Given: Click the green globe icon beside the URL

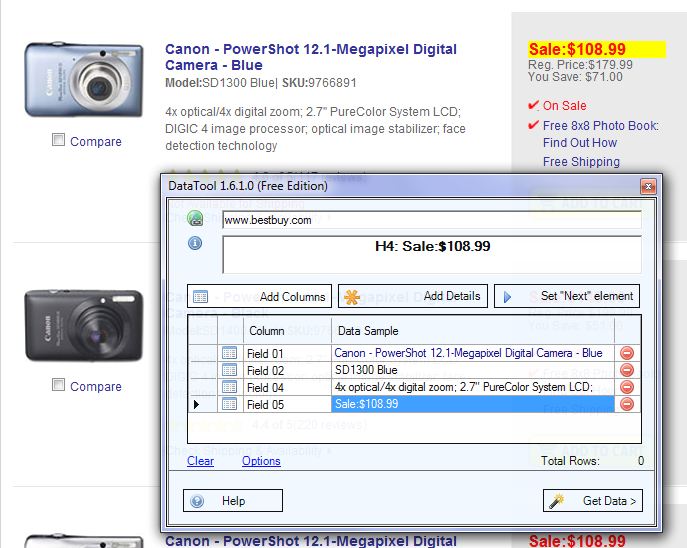Looking at the screenshot, I should (x=195, y=219).
